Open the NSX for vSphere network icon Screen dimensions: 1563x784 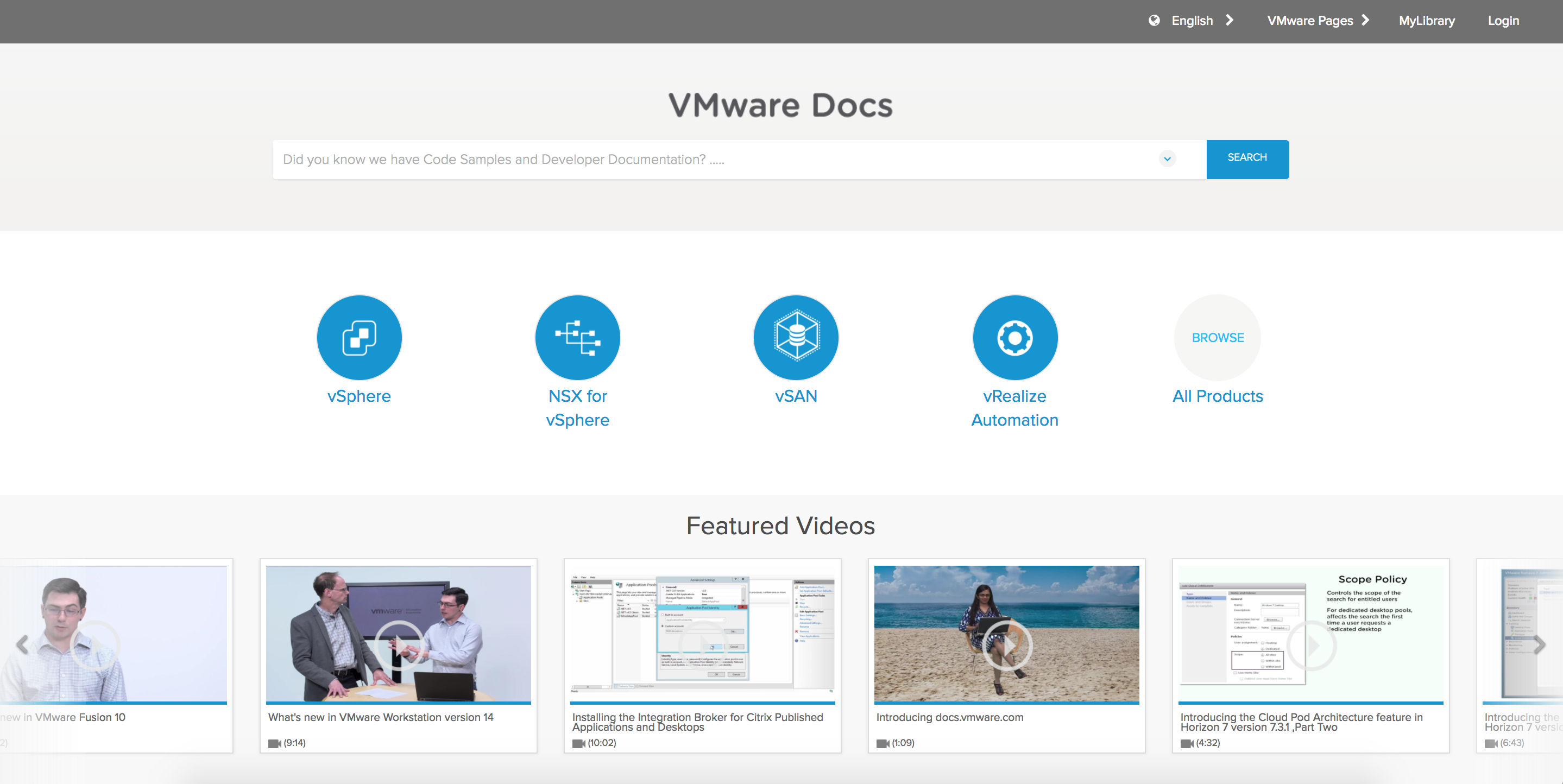coord(578,337)
